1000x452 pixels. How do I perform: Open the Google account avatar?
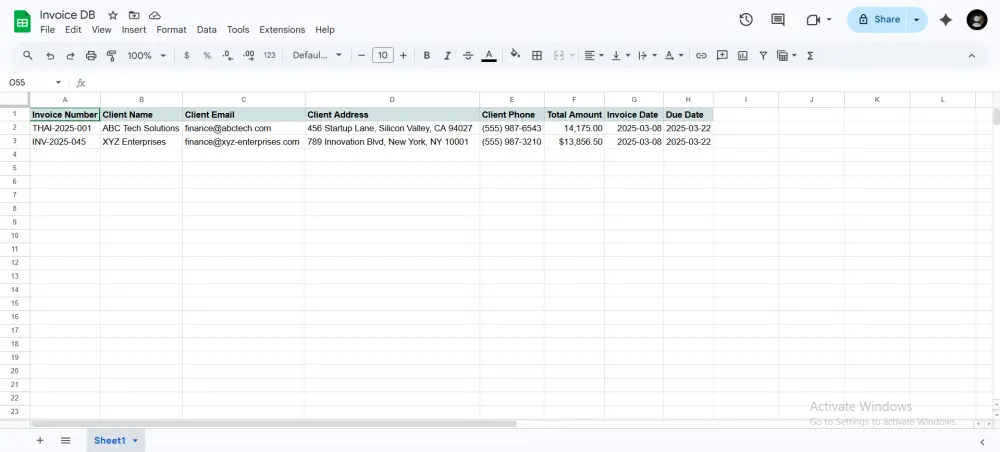(977, 20)
